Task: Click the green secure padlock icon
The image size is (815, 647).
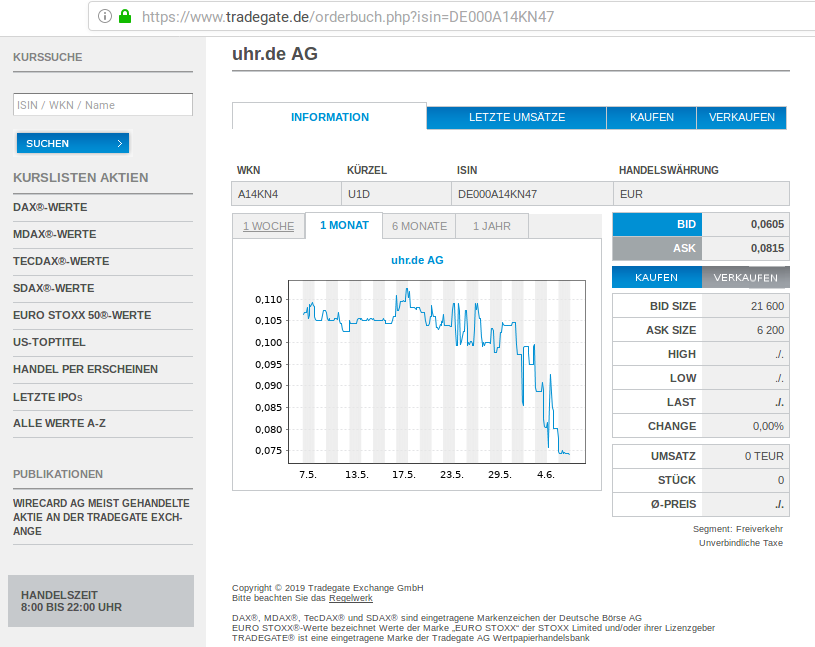Action: tap(125, 17)
